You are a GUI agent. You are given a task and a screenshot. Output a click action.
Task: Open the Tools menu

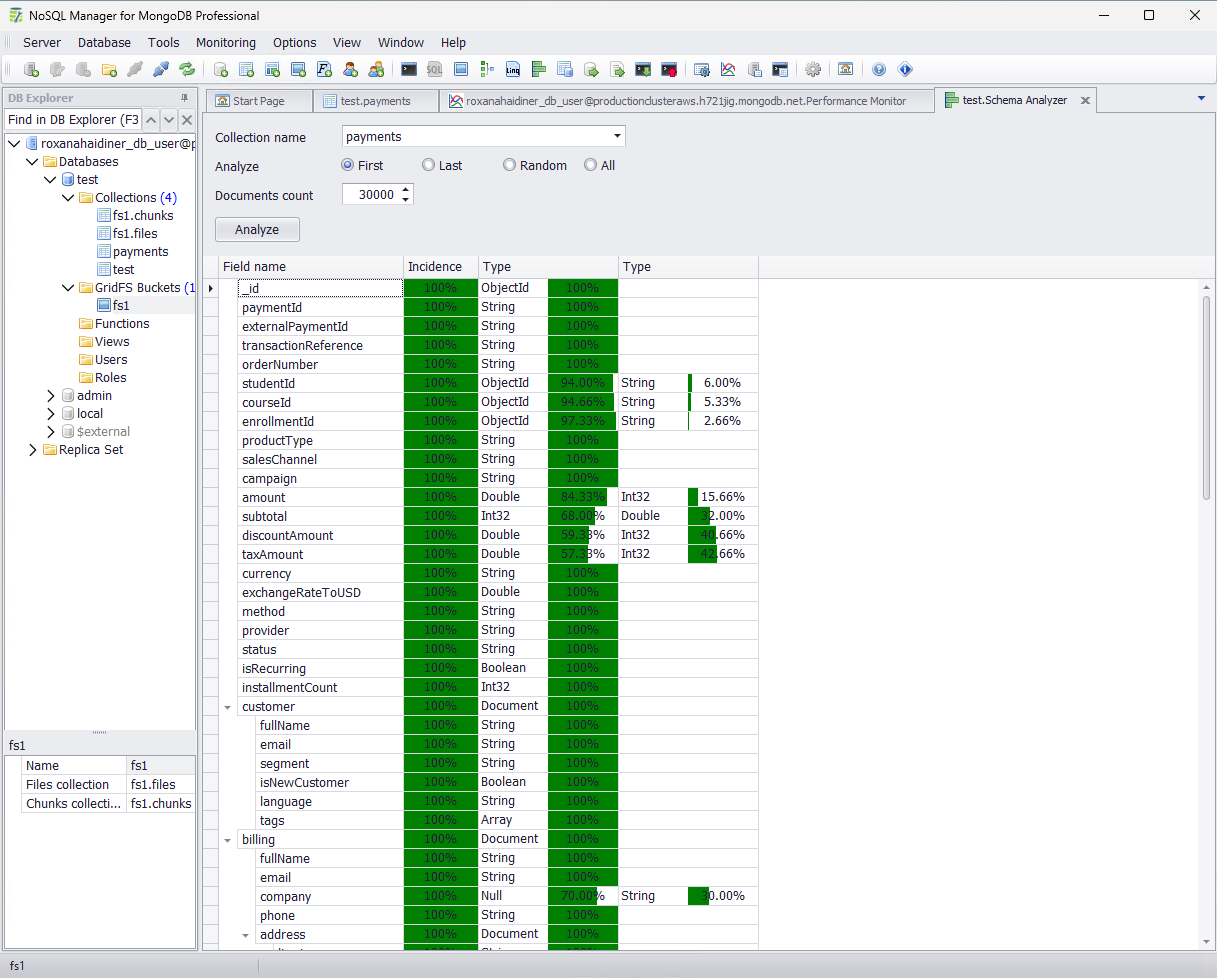(164, 42)
